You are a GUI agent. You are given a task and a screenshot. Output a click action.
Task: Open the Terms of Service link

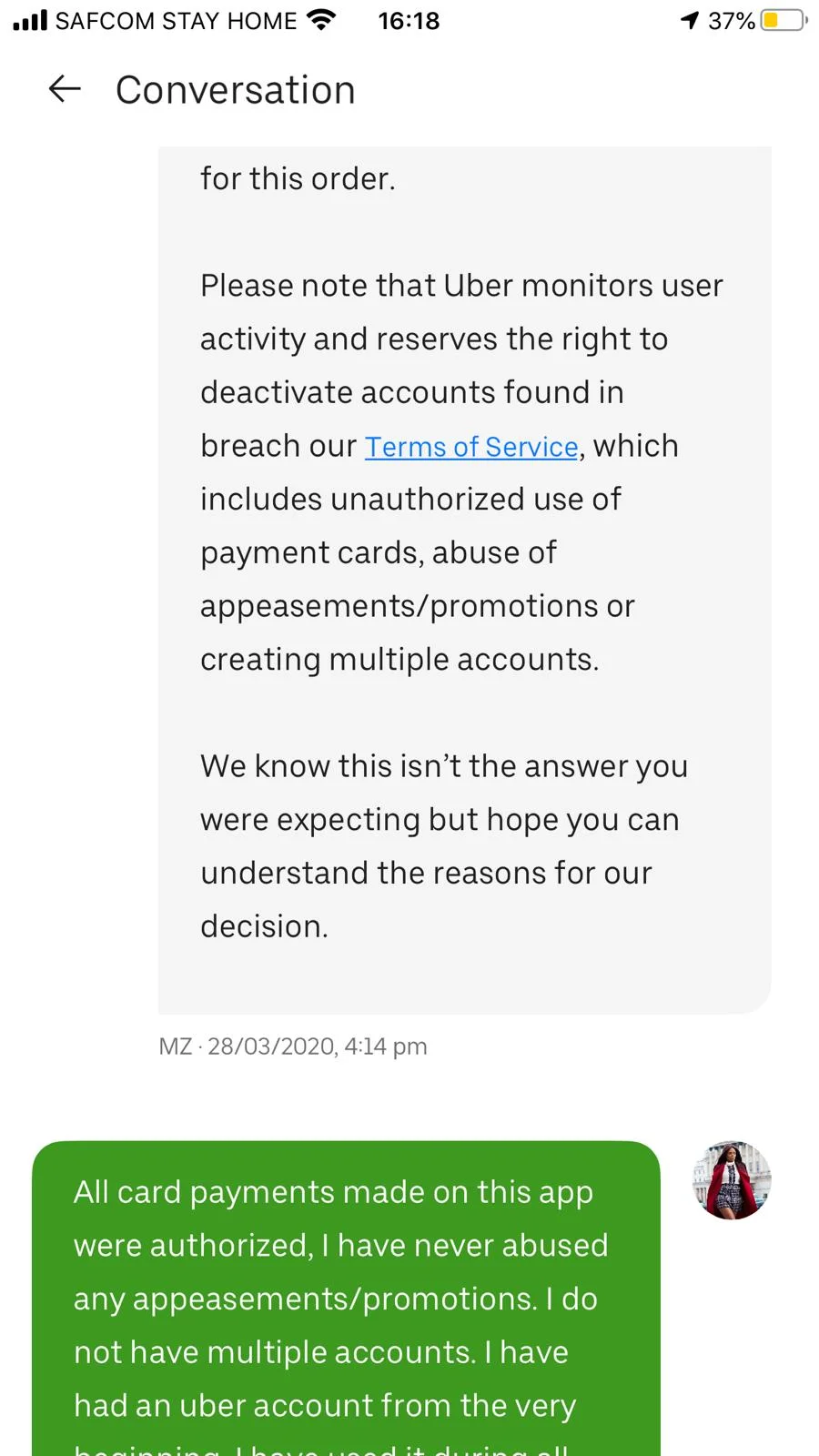(471, 447)
